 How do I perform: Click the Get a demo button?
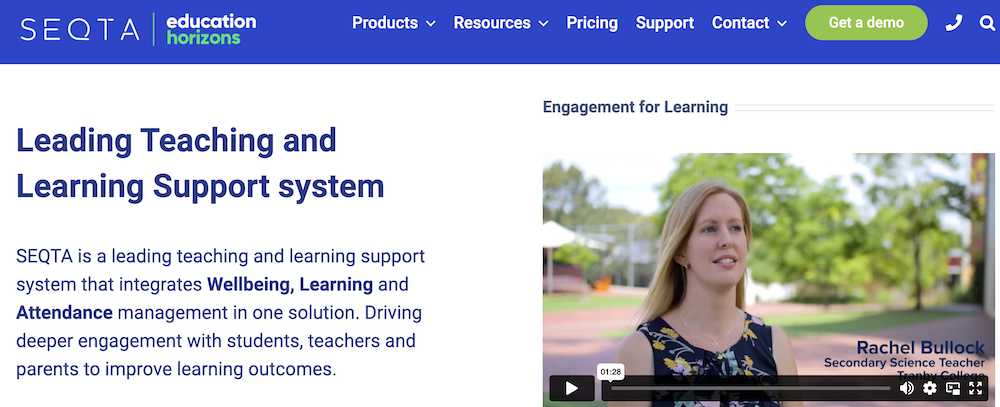[x=866, y=23]
